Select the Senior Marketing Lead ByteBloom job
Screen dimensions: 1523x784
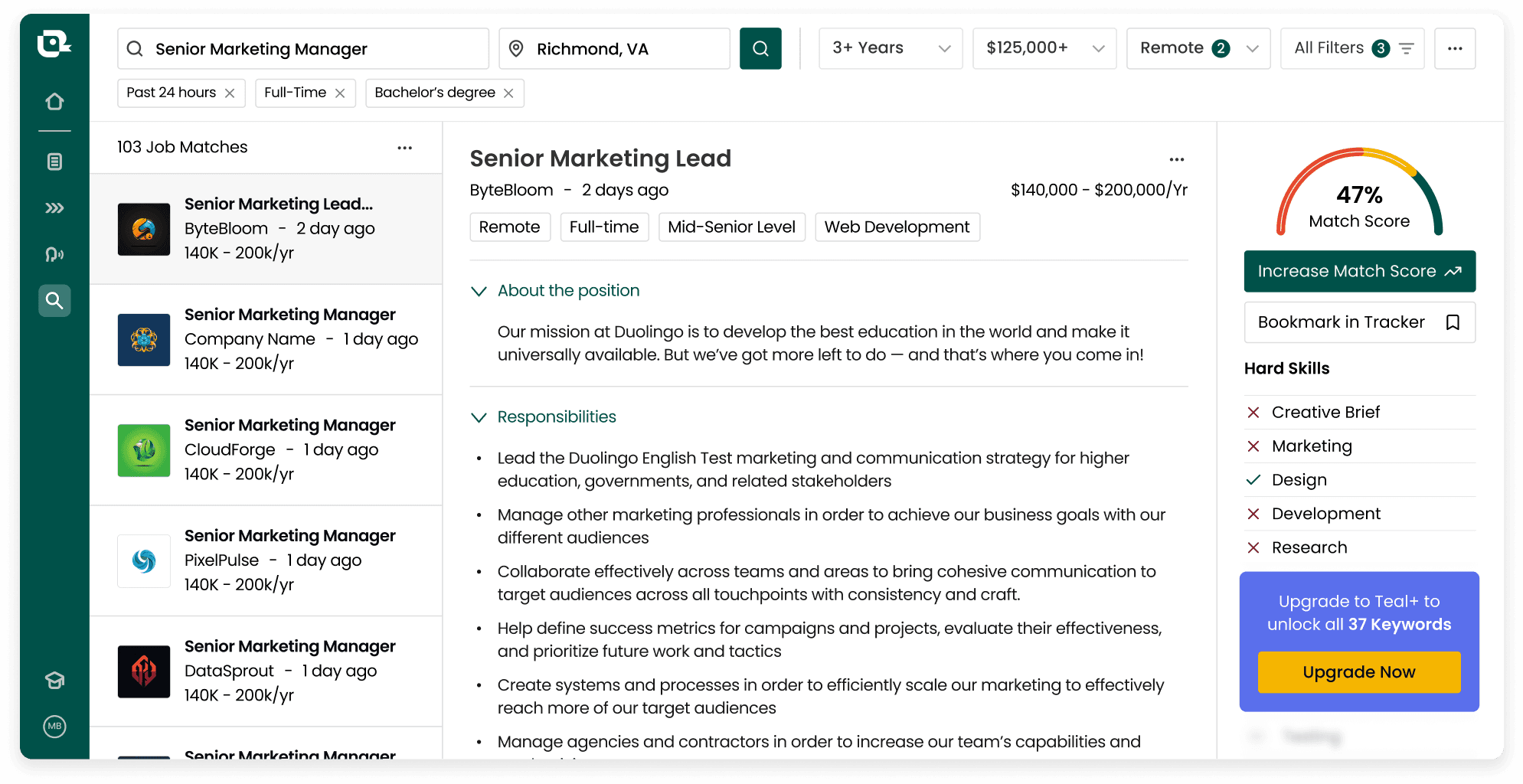coord(266,229)
